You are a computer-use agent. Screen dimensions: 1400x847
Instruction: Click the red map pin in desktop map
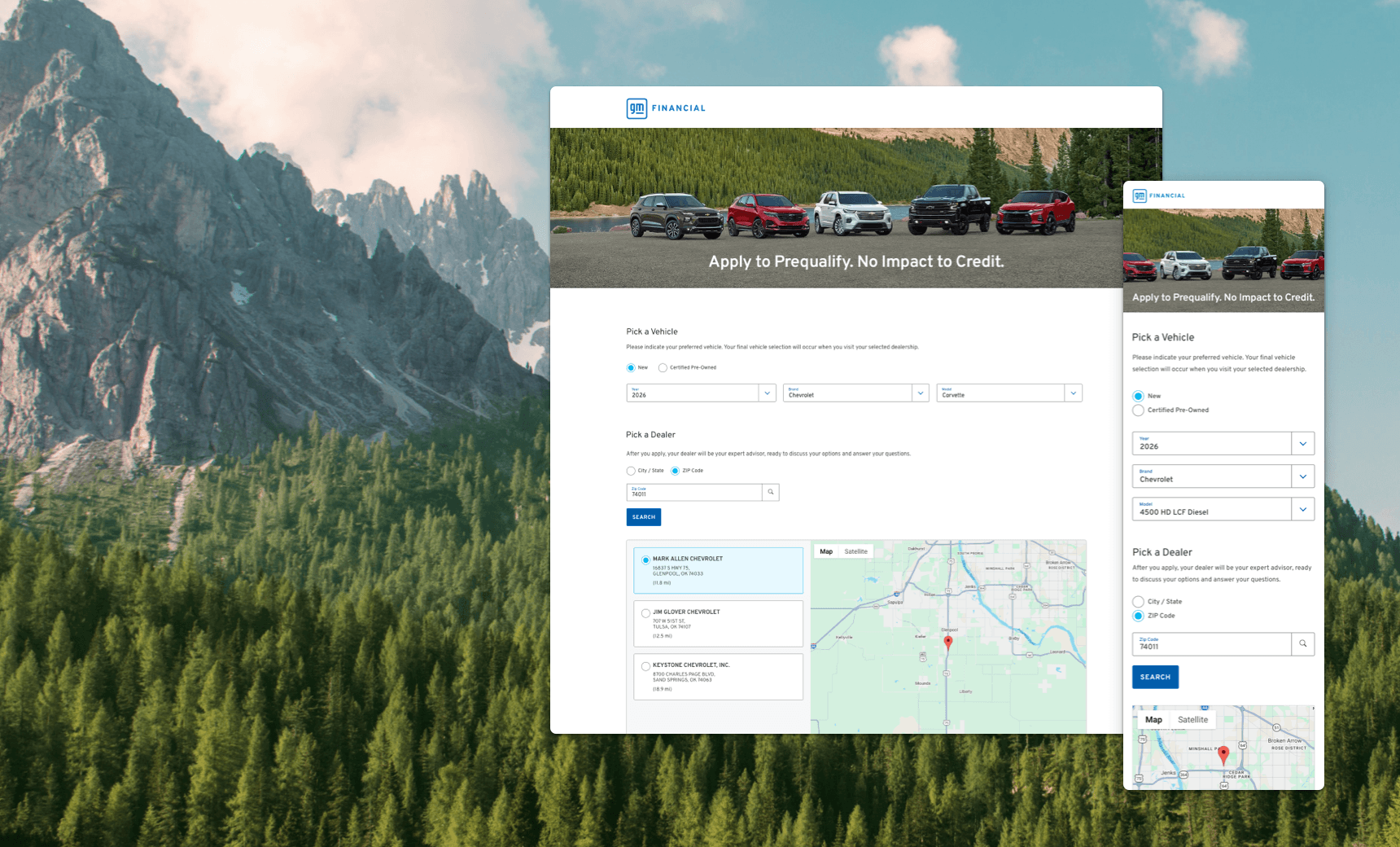click(x=948, y=642)
